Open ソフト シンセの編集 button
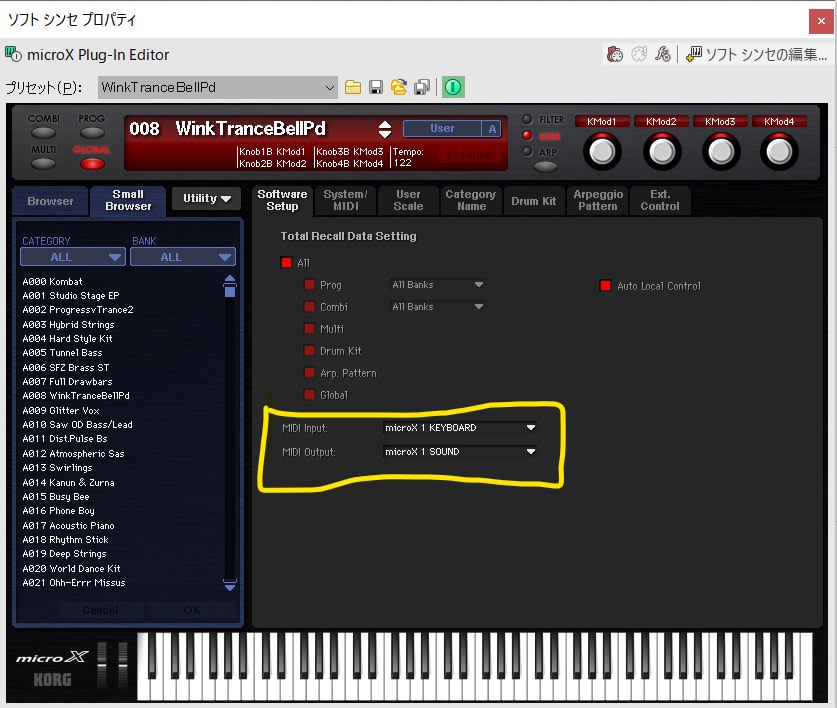Image resolution: width=837 pixels, height=708 pixels. pyautogui.click(x=756, y=54)
